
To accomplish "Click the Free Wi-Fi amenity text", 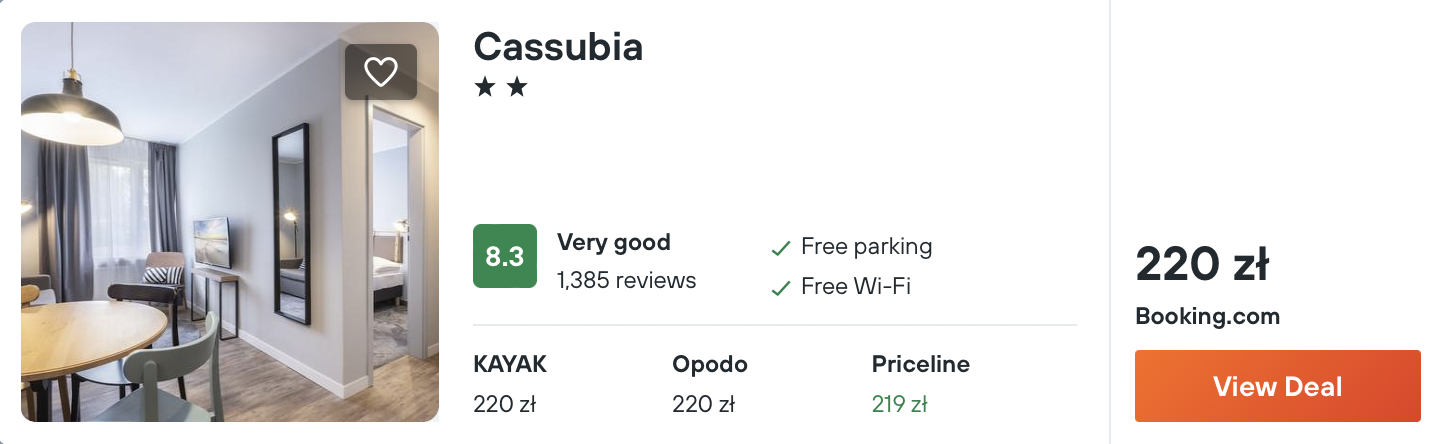I will (x=856, y=287).
